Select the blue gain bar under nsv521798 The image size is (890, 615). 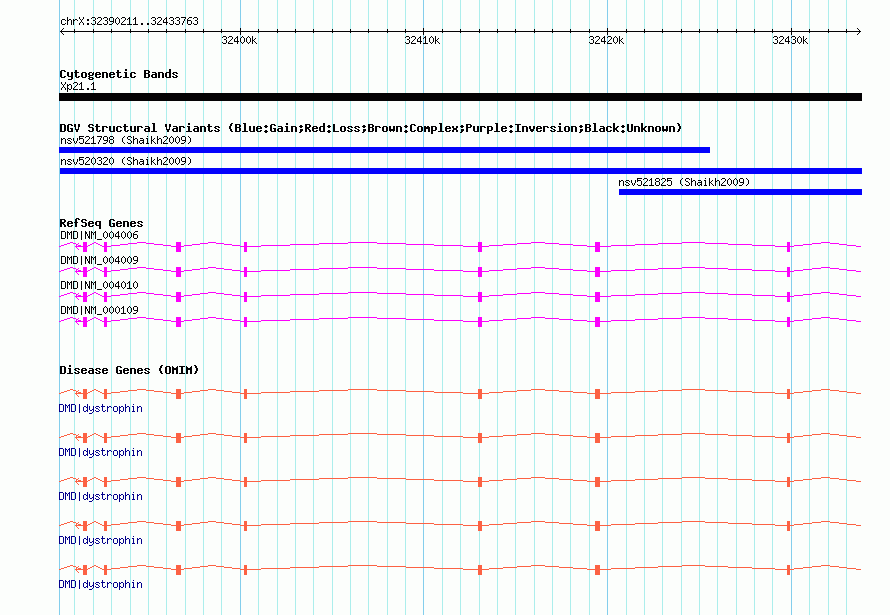point(384,150)
